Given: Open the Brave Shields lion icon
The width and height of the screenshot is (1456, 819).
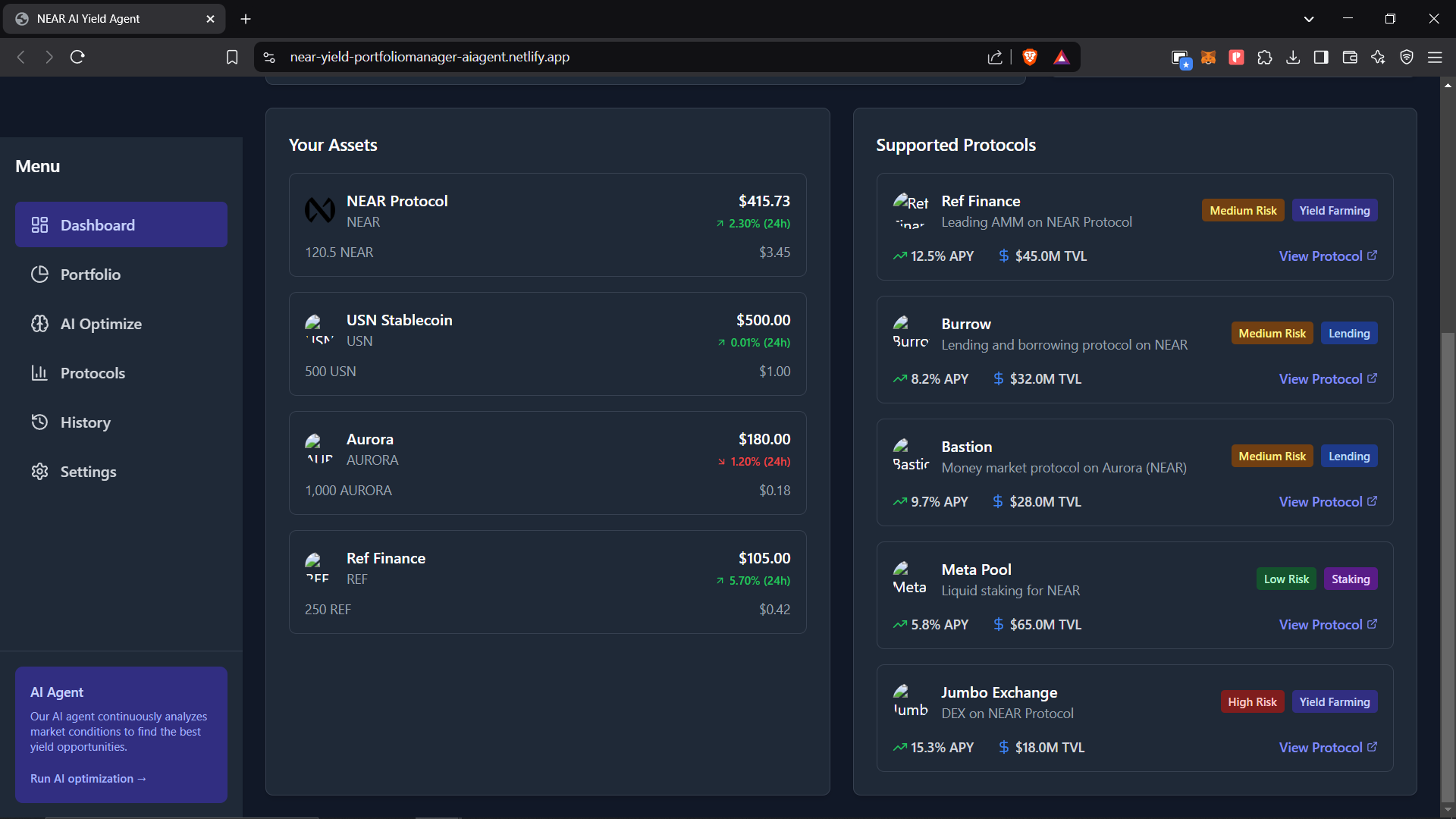Looking at the screenshot, I should pos(1029,58).
